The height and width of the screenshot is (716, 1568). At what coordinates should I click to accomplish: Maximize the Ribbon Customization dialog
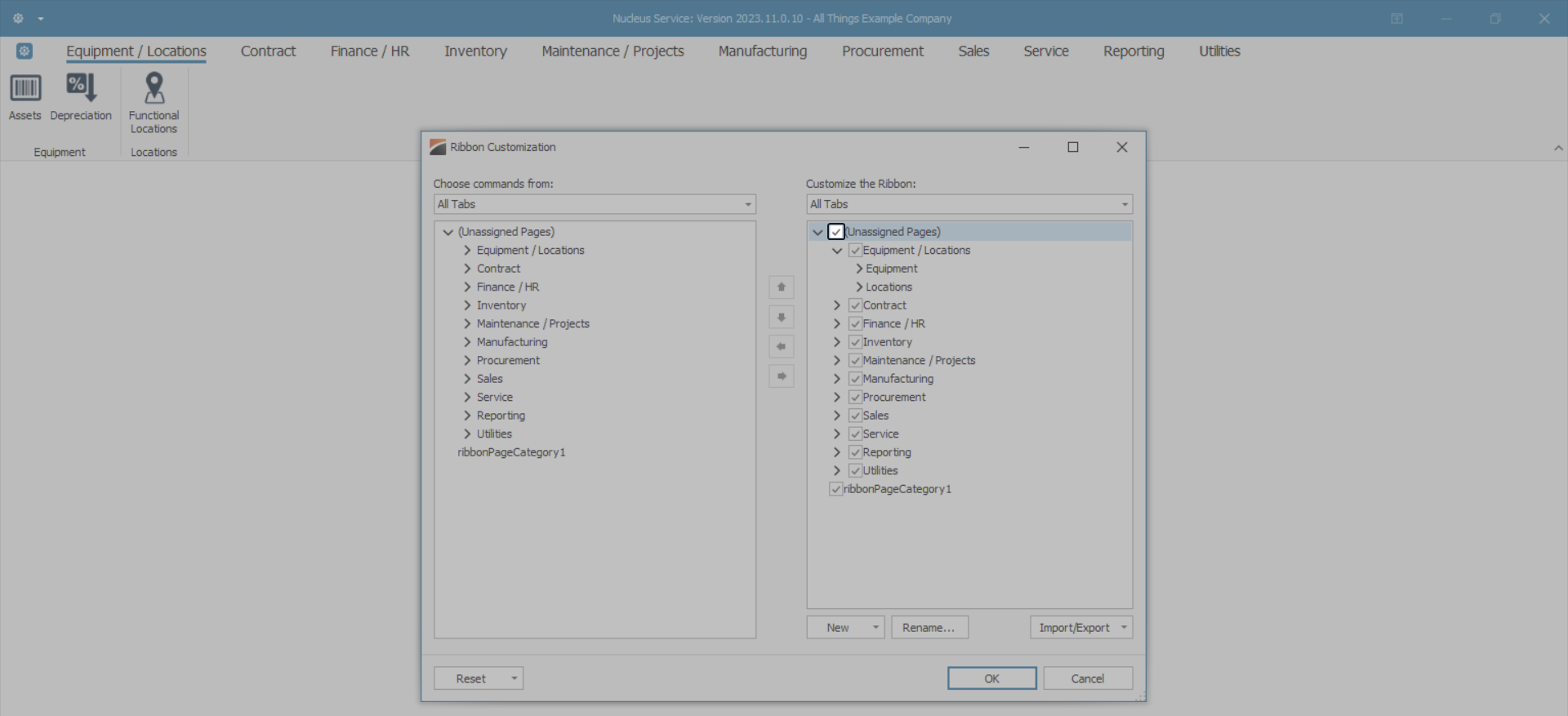[x=1073, y=147]
